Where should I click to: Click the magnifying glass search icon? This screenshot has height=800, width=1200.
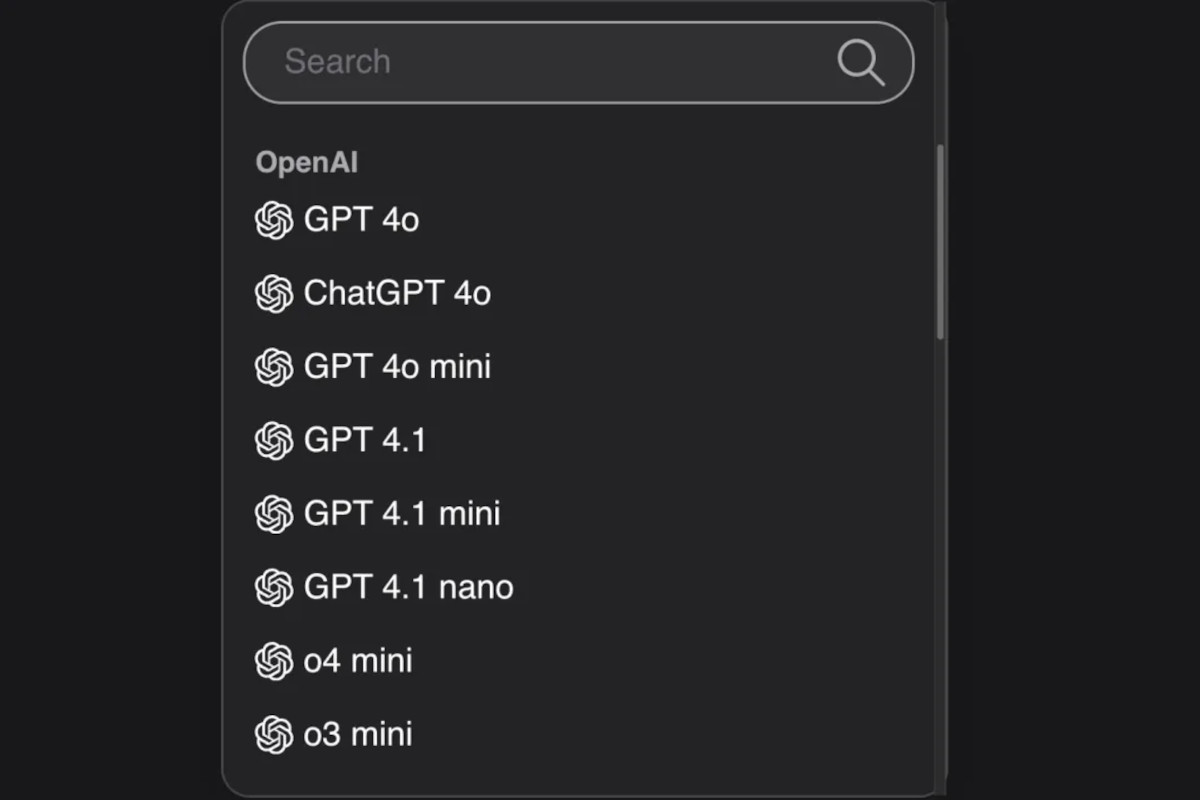(x=860, y=63)
